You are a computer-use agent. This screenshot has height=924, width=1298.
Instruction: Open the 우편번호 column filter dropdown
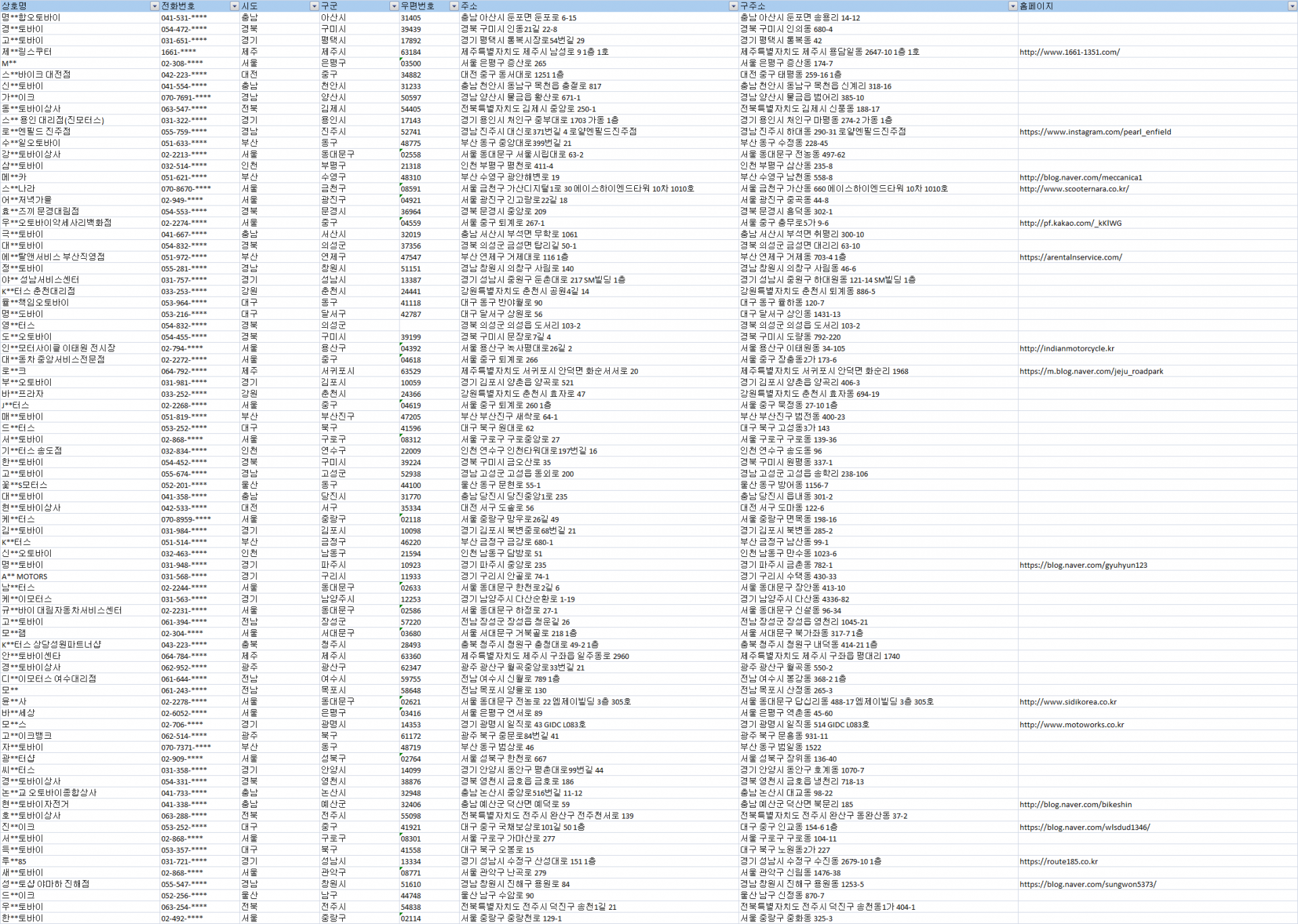pyautogui.click(x=454, y=6)
